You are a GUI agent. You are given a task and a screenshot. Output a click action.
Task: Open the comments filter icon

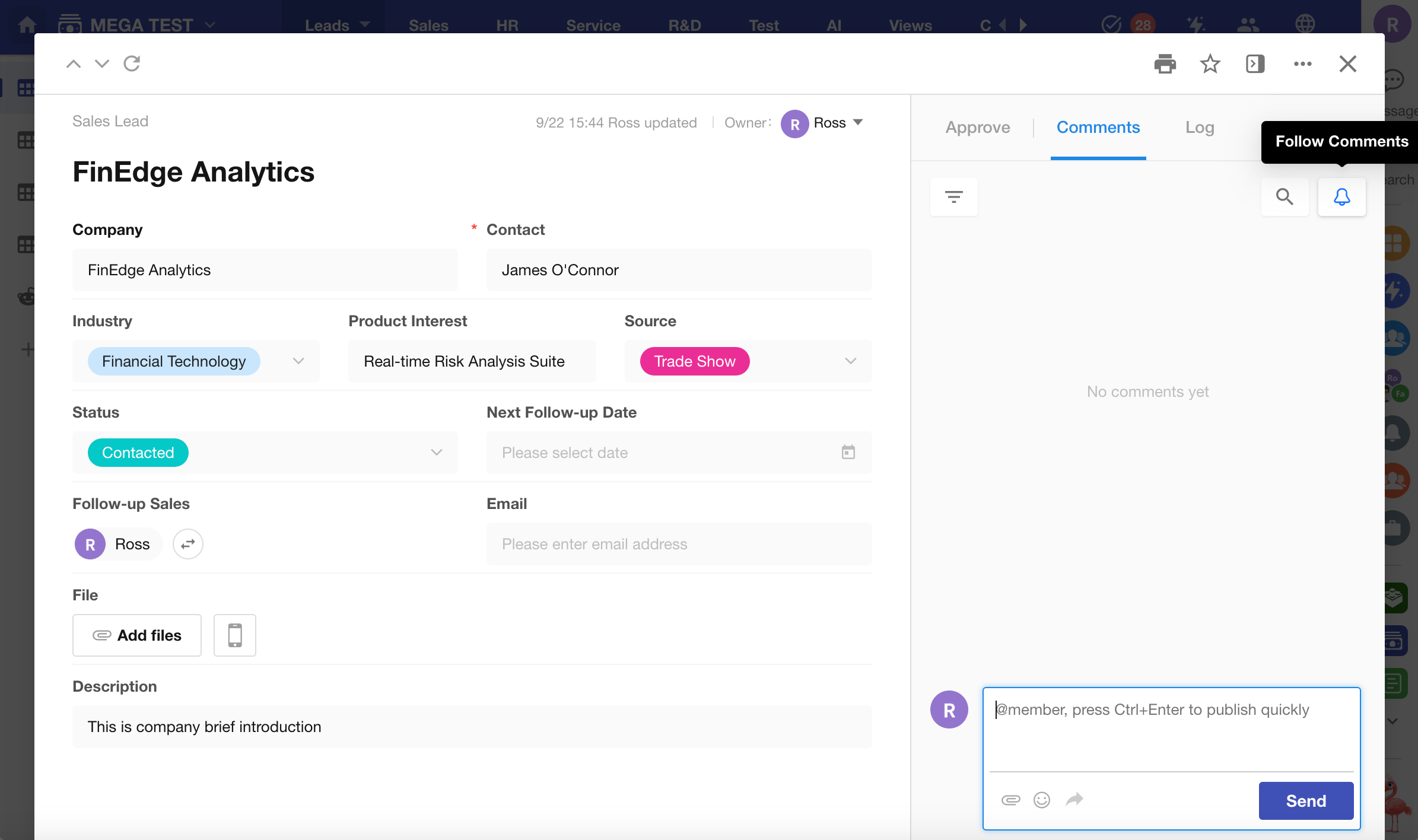coord(953,196)
